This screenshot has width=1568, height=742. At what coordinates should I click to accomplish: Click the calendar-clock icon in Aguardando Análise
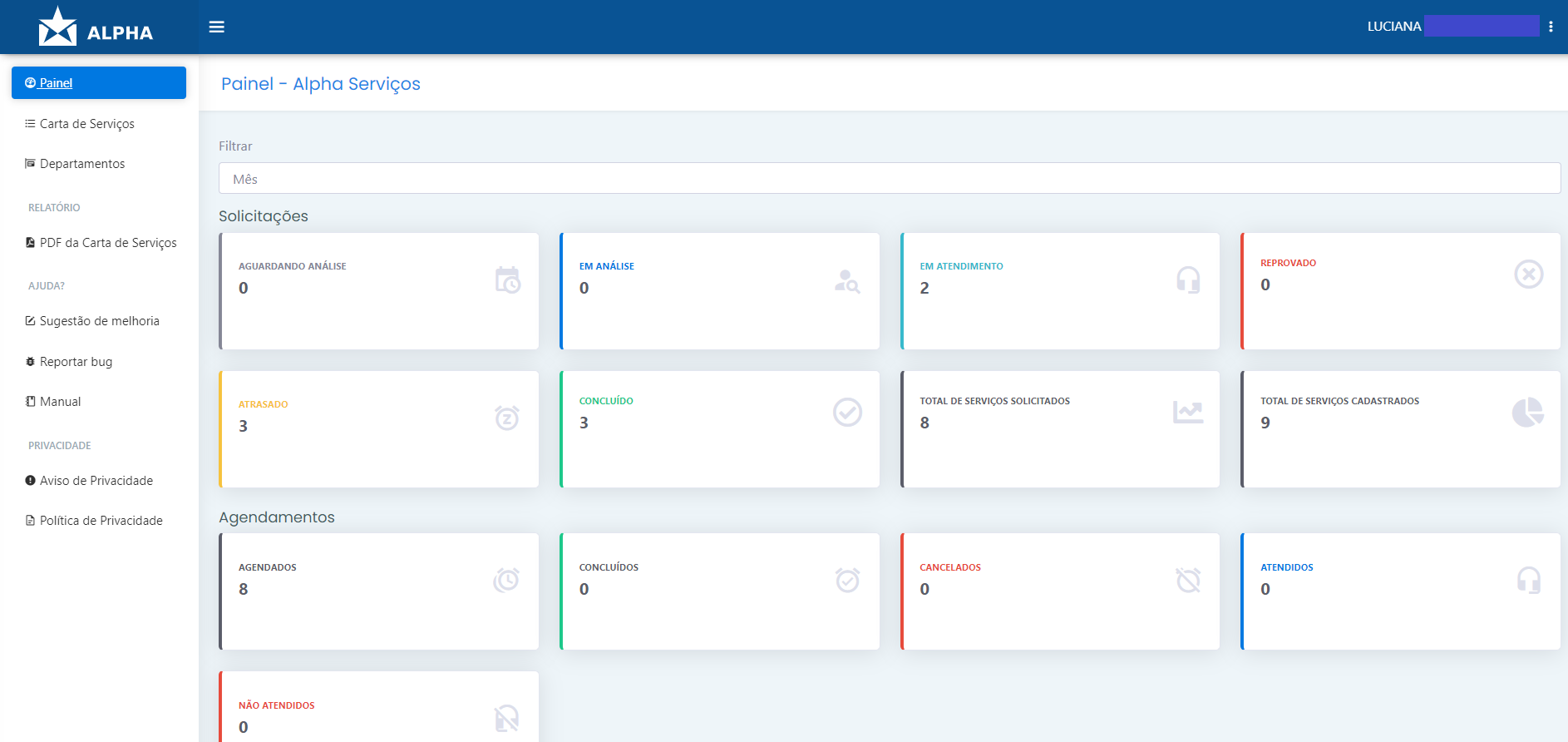pos(507,279)
